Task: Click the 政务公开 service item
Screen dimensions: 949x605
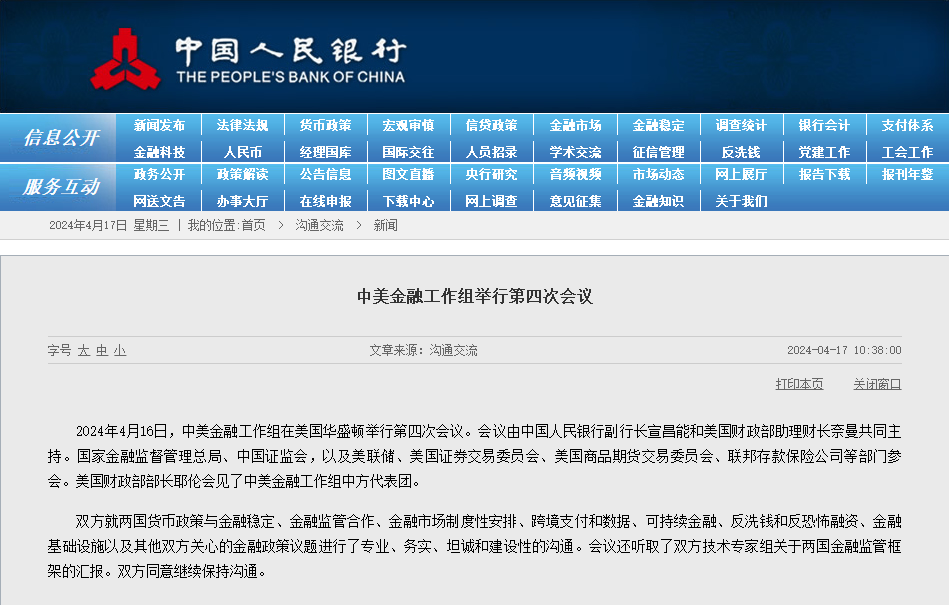Action: coord(159,174)
